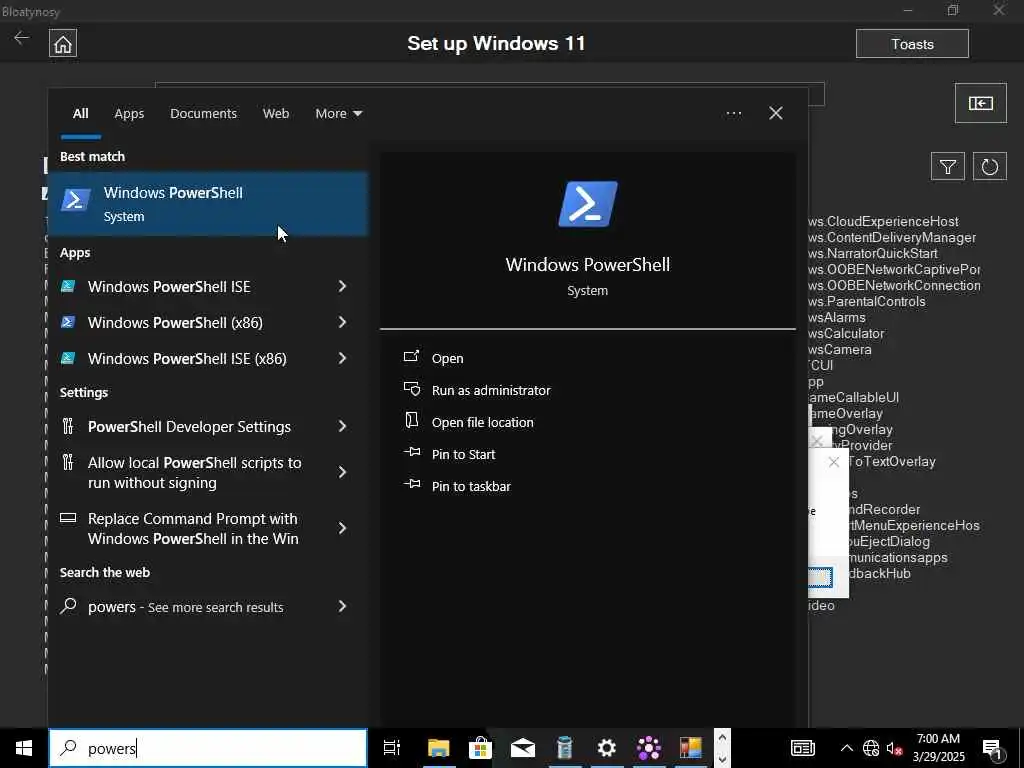Switch to the All search tab

(x=80, y=114)
